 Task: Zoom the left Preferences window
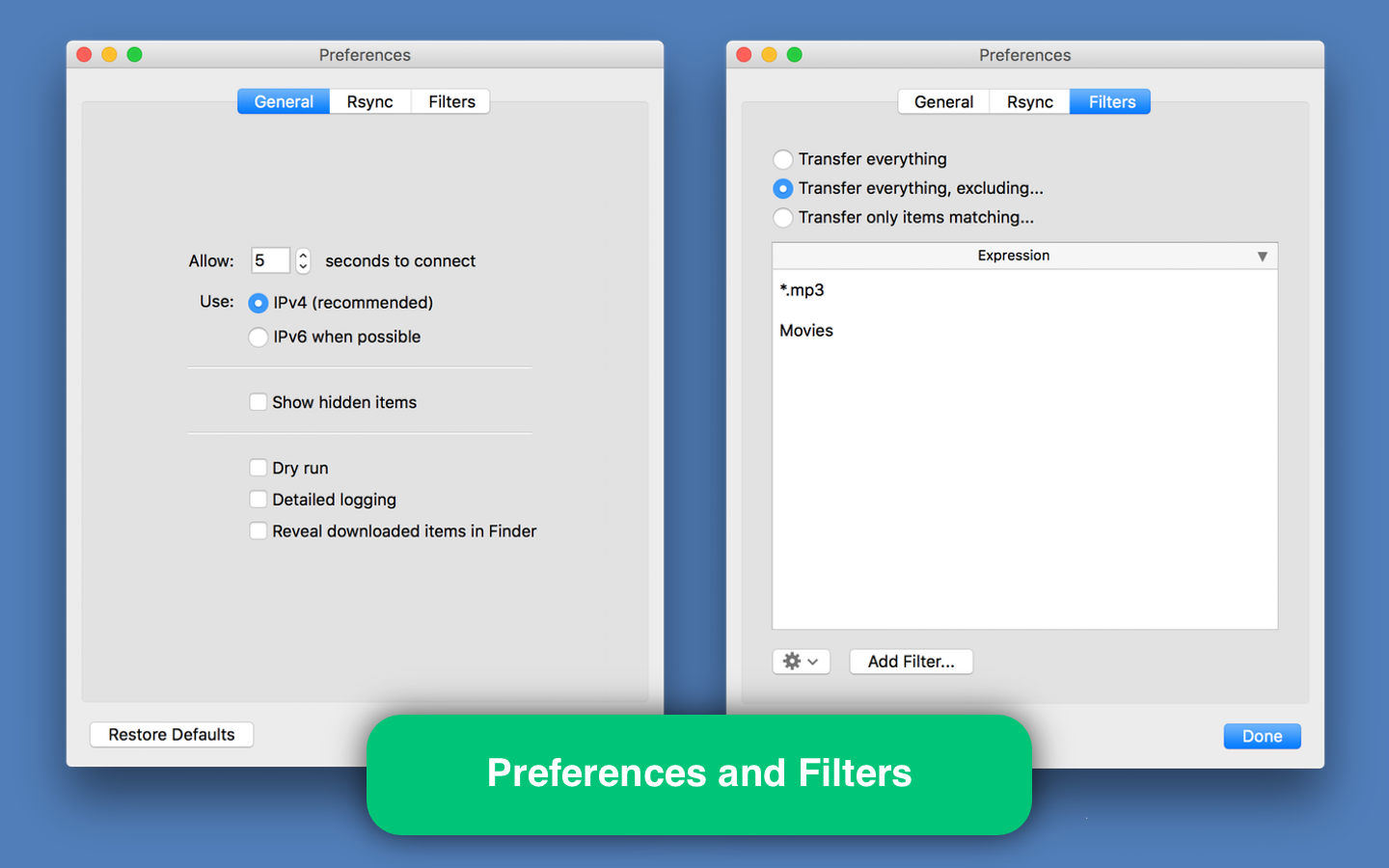(x=134, y=54)
